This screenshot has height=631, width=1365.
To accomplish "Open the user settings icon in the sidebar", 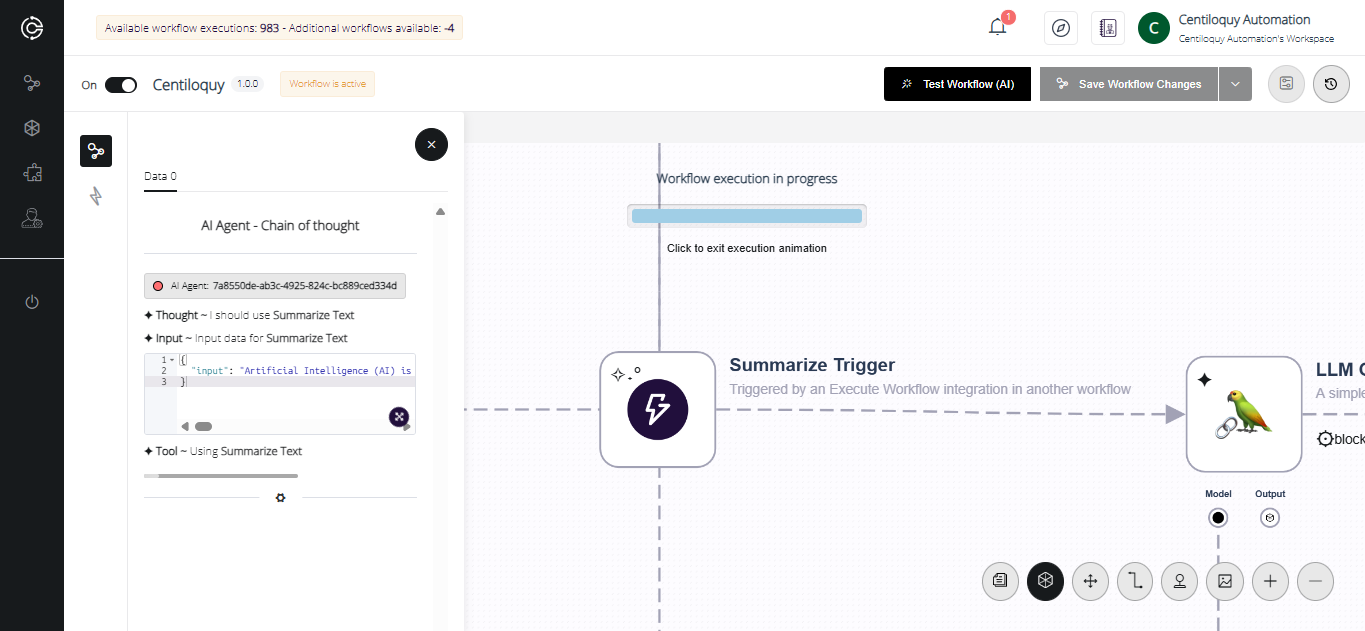I will click(32, 218).
